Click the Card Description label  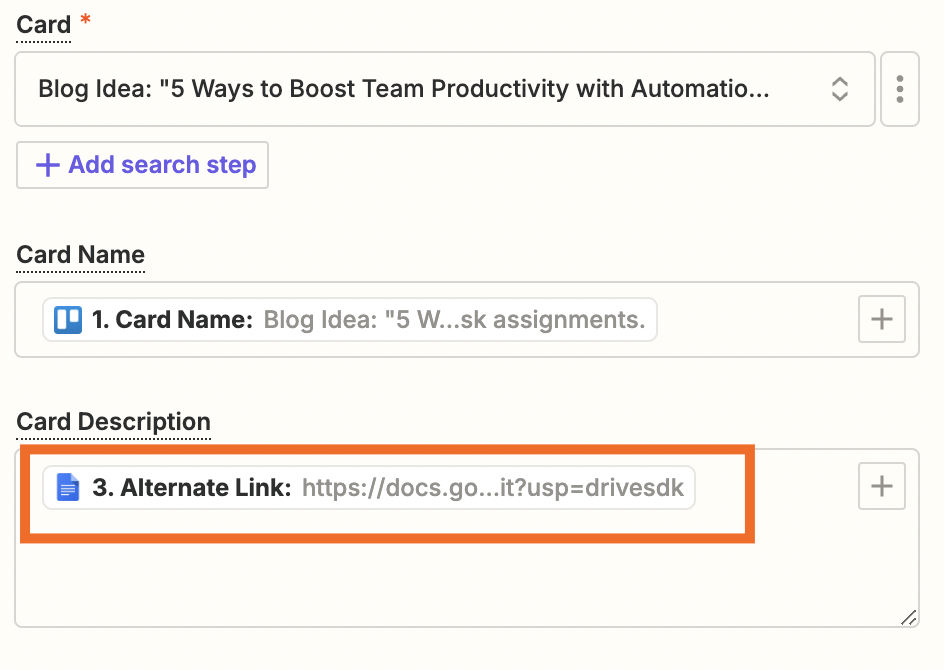[113, 422]
